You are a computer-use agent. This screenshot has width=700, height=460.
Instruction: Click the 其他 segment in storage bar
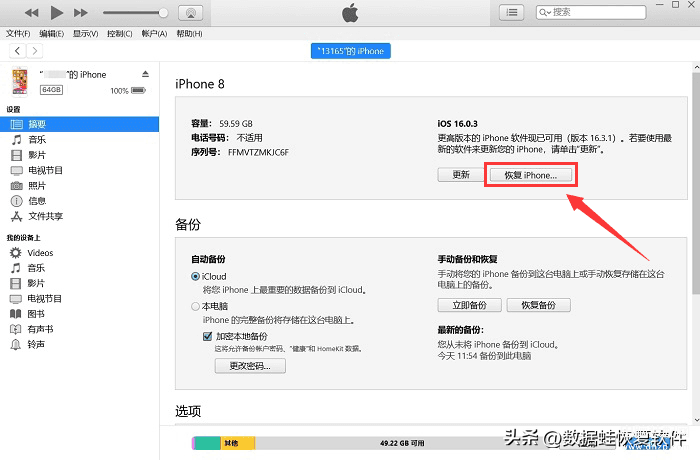coord(238,443)
